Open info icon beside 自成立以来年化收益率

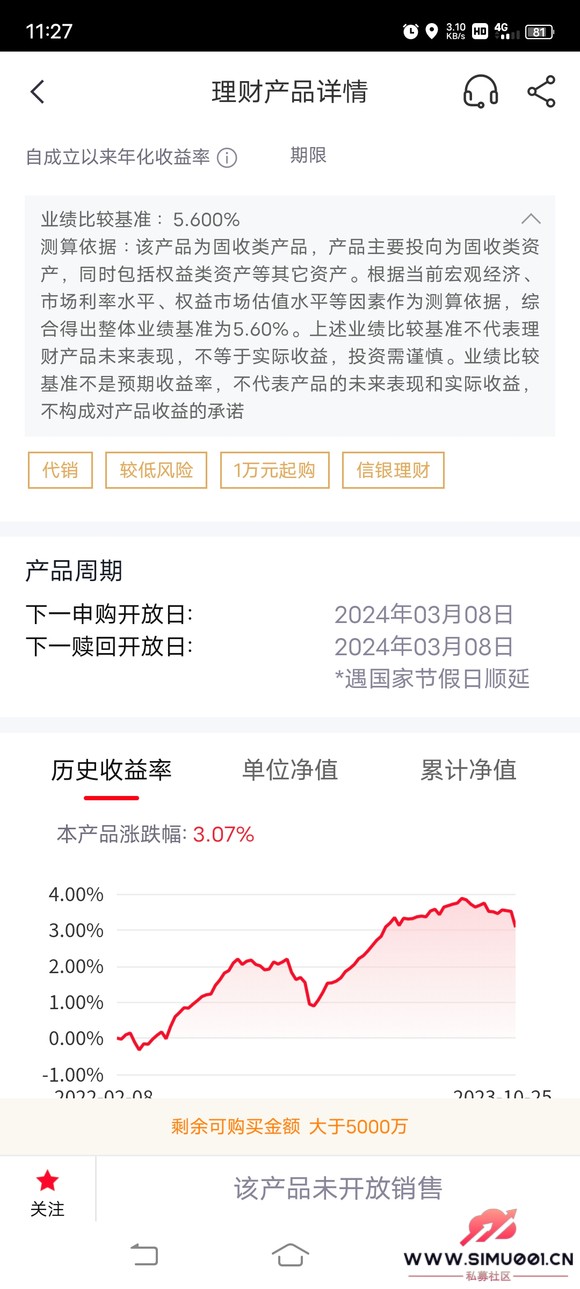point(227,158)
